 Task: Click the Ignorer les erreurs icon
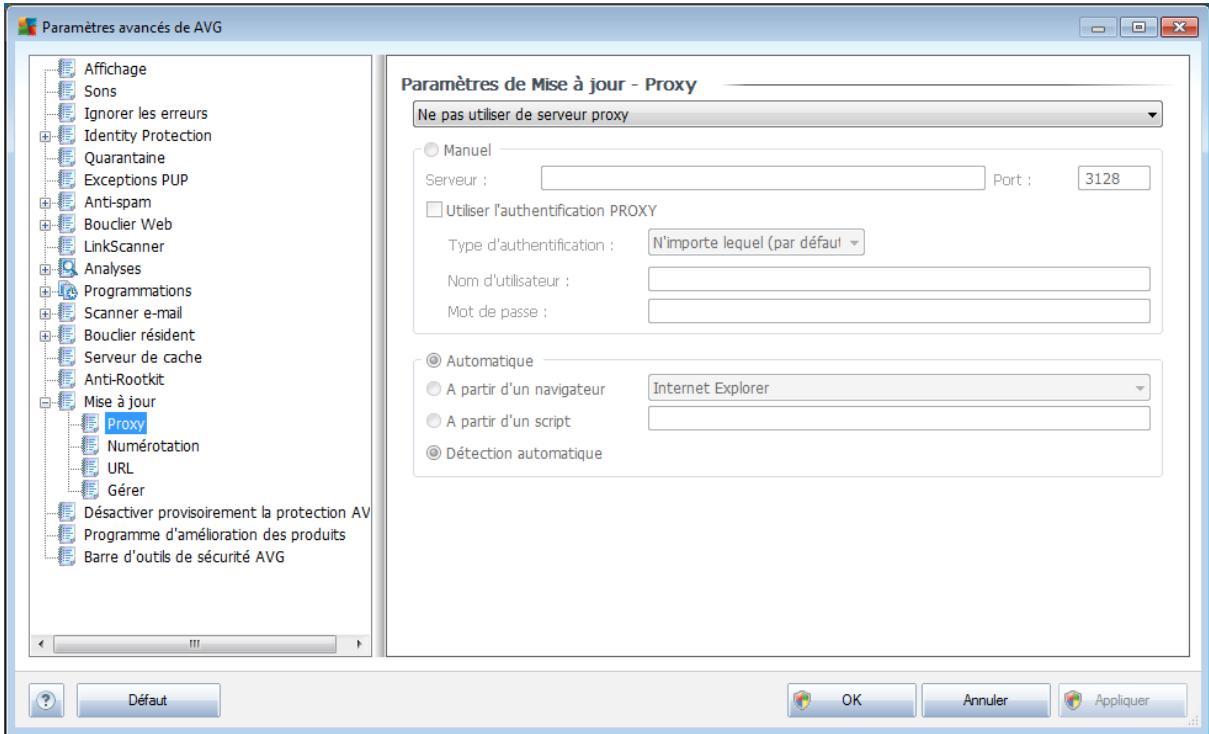point(69,114)
